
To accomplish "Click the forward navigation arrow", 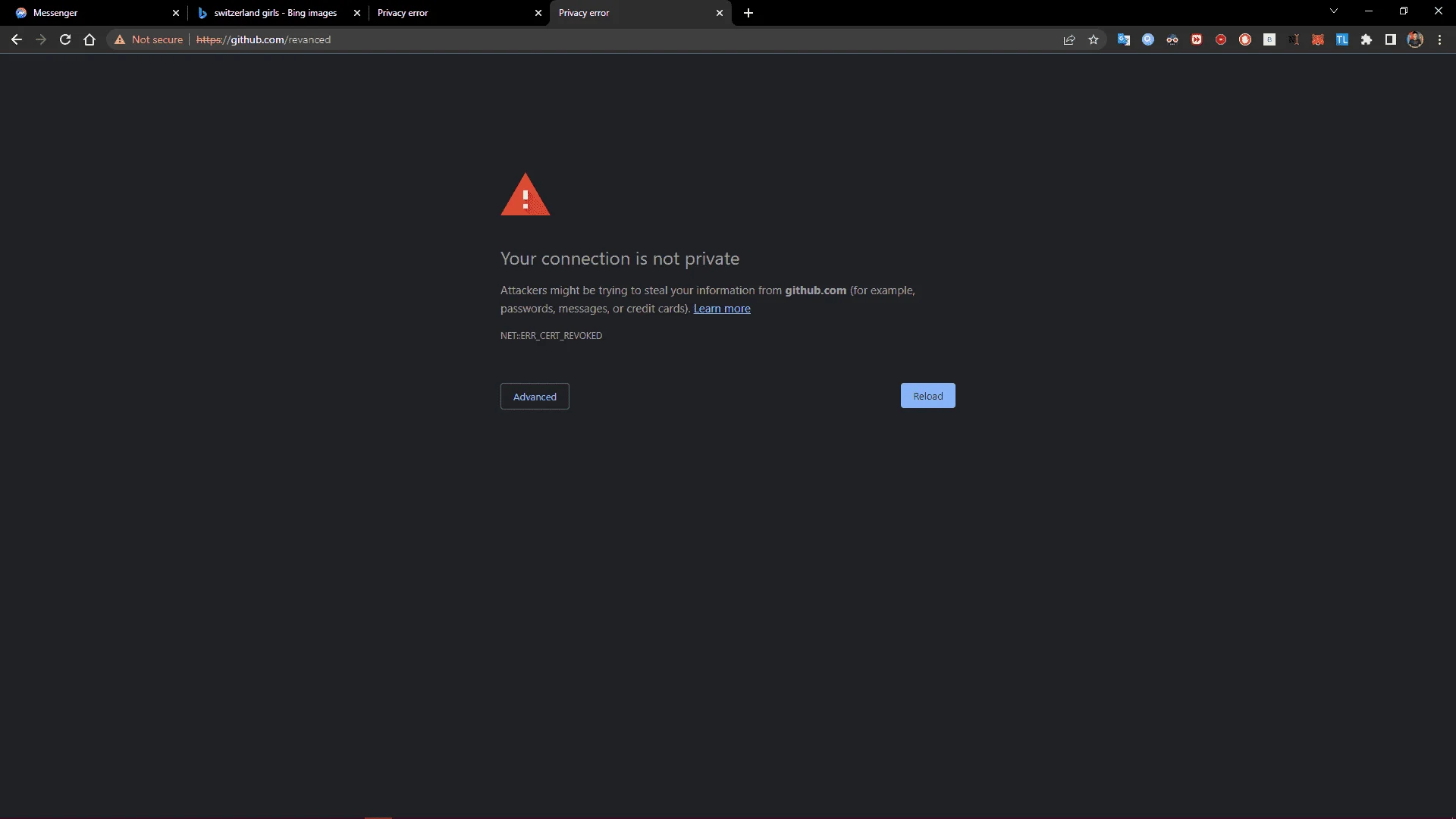I will tap(41, 39).
